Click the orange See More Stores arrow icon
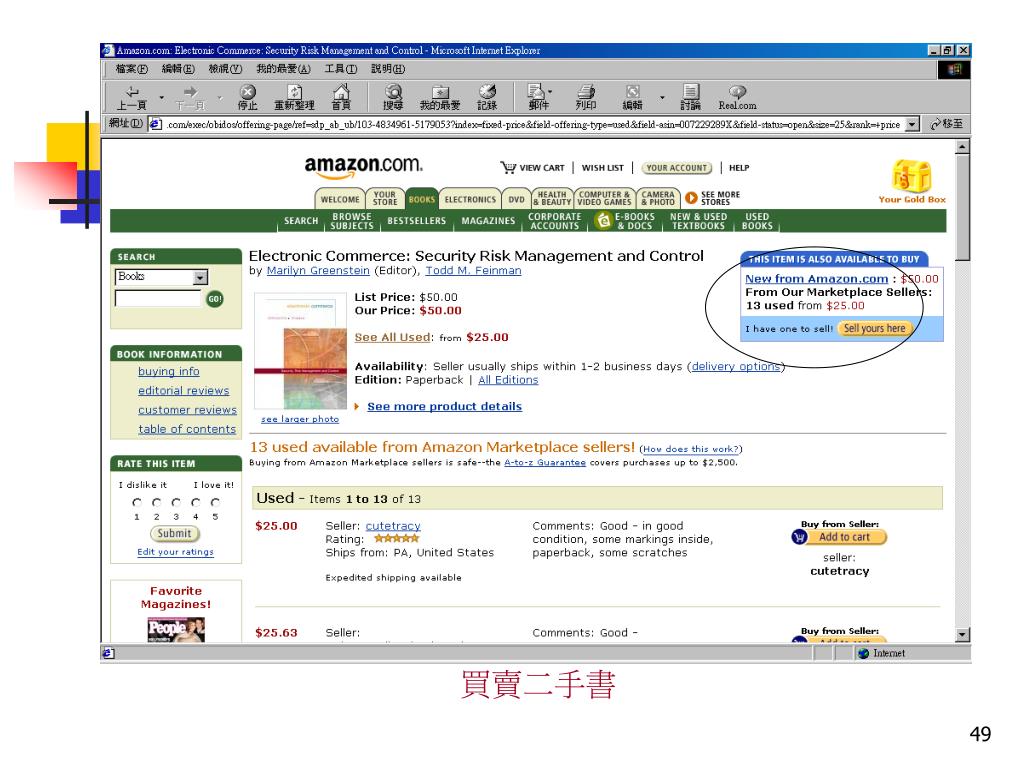 tap(691, 198)
